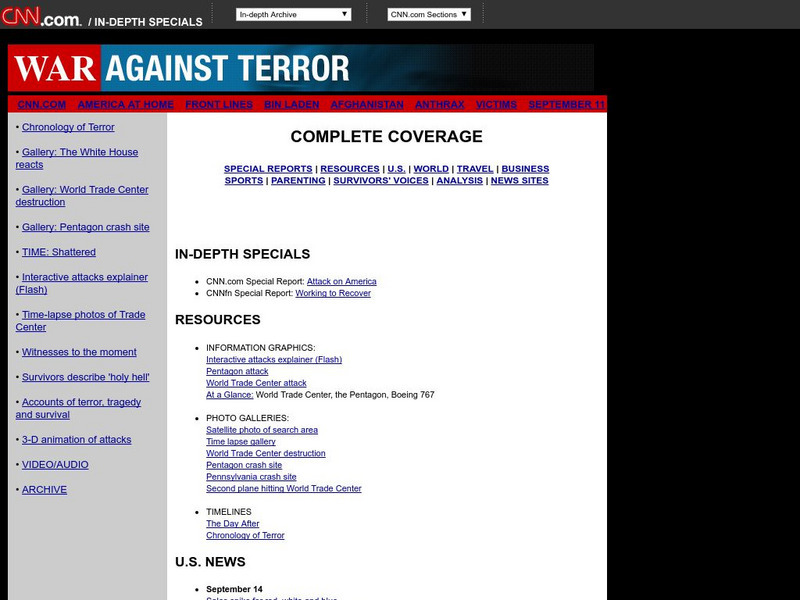This screenshot has height=600, width=800.
Task: Open TIME: Shattered link
Action: click(x=59, y=252)
